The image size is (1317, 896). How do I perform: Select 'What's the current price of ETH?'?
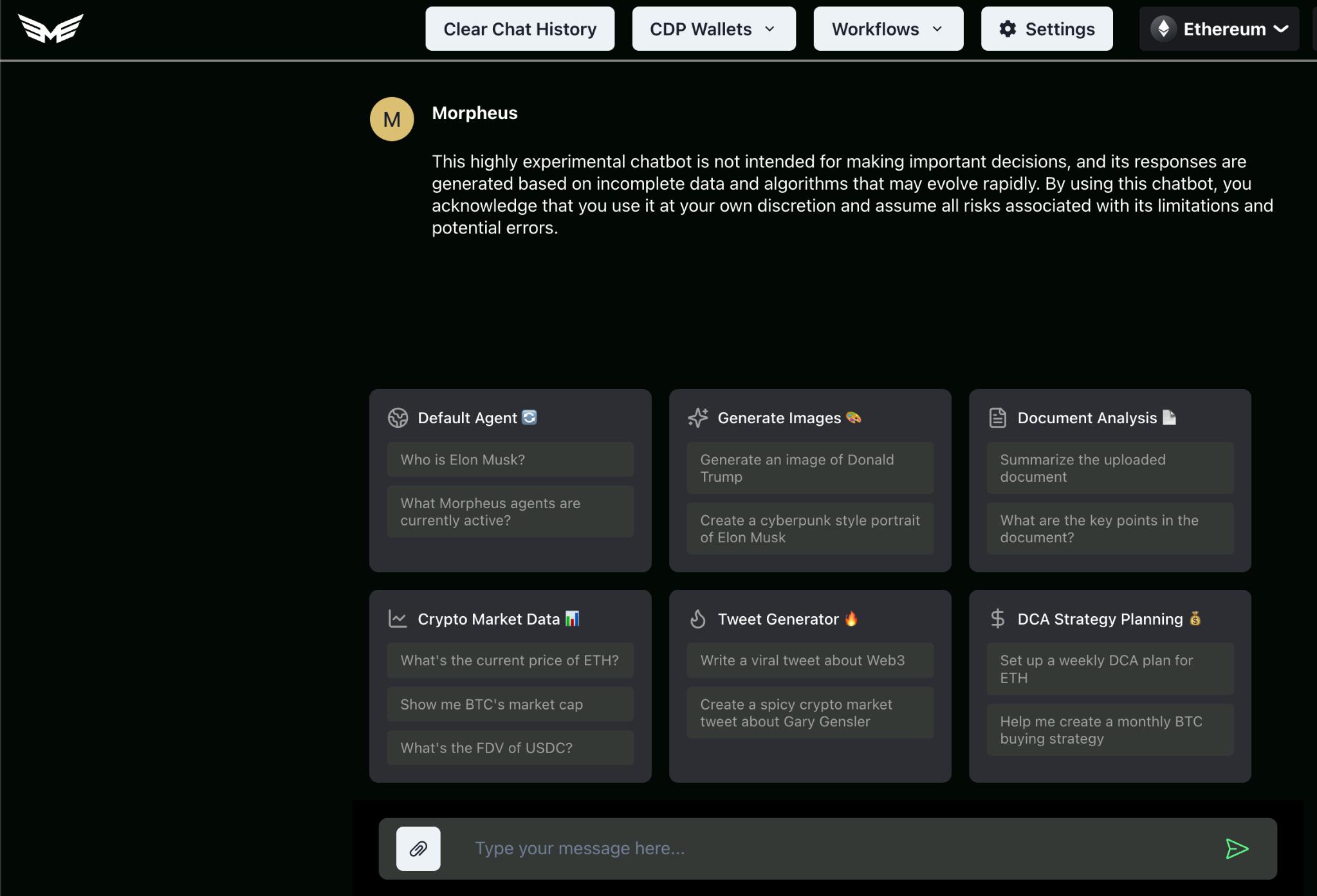509,659
